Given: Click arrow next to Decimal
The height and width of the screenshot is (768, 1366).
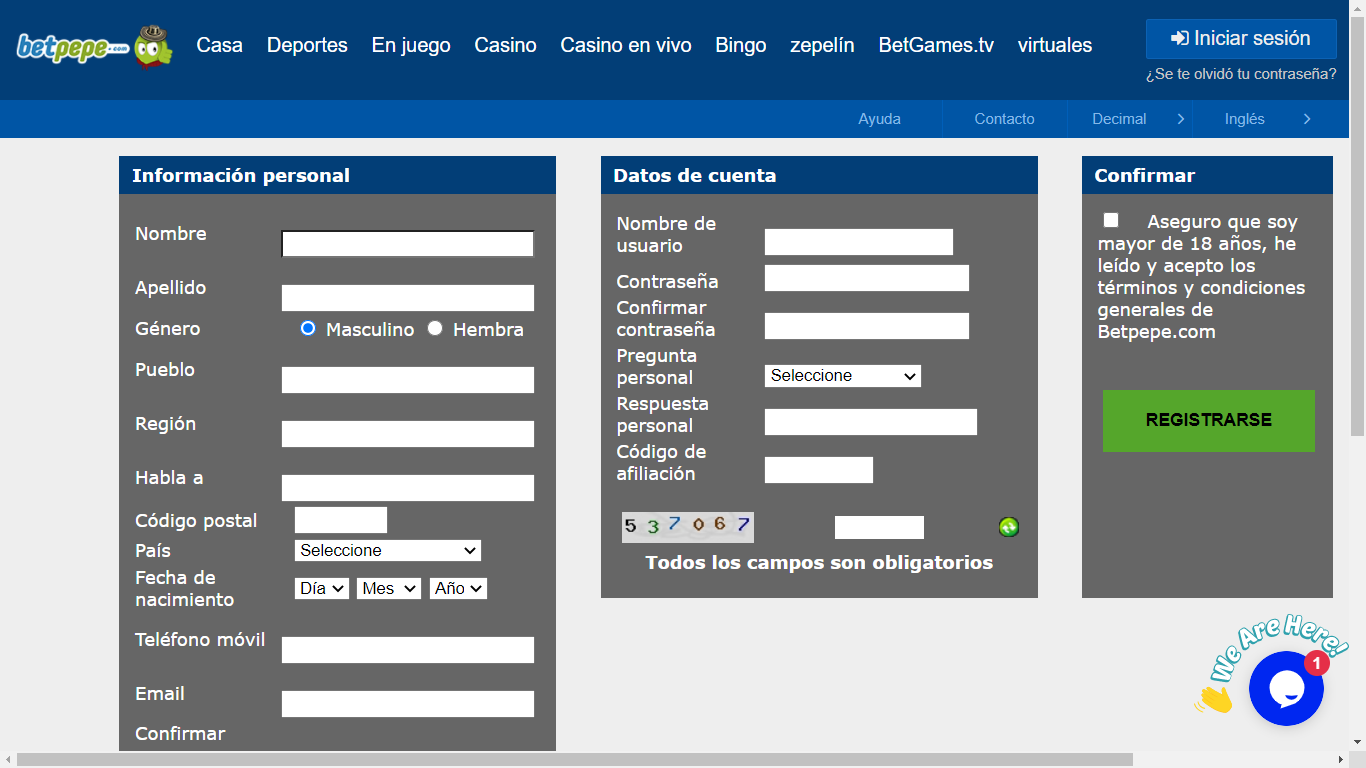Looking at the screenshot, I should coord(1180,119).
